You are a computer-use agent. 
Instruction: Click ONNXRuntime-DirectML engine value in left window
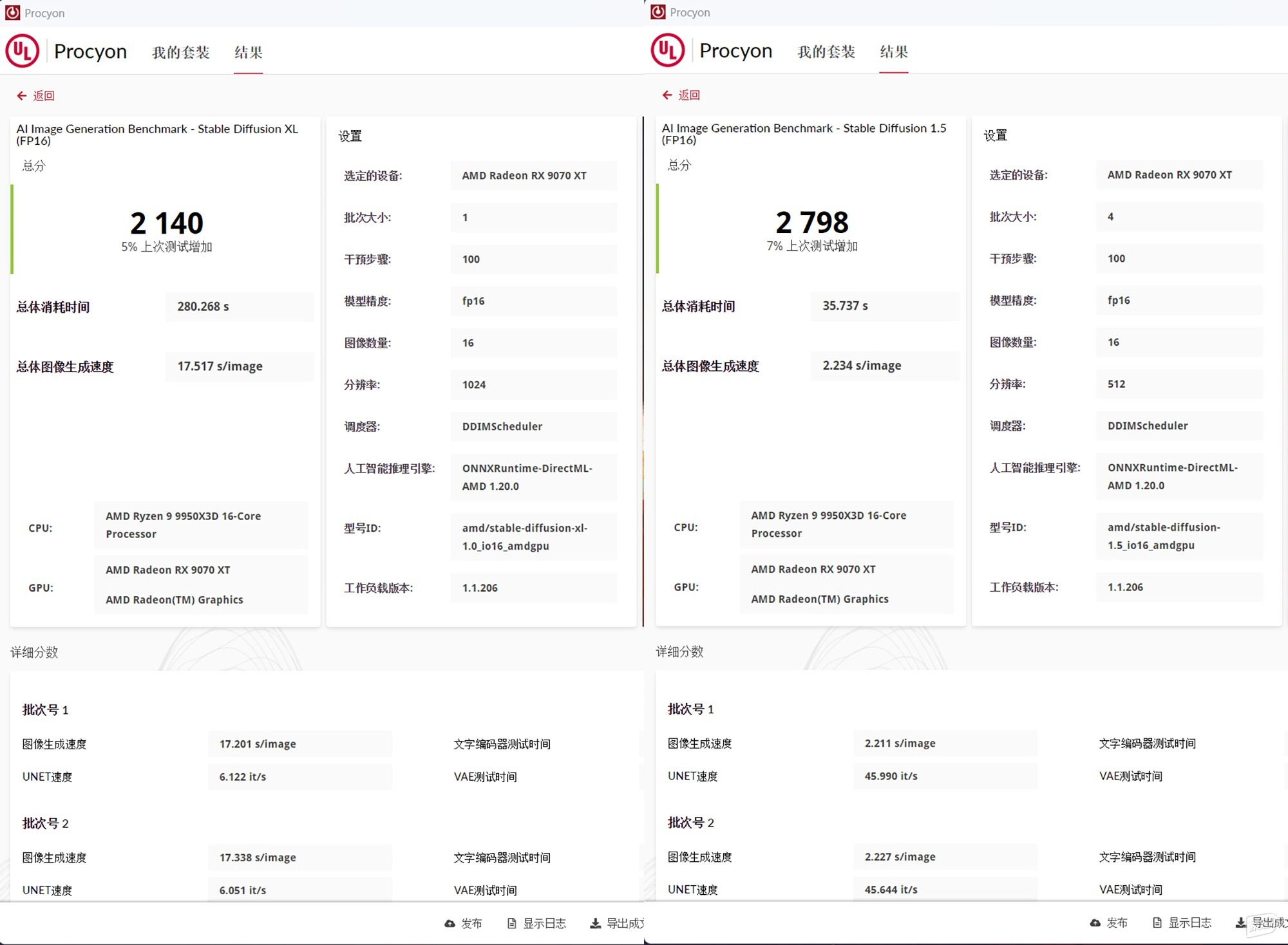click(x=534, y=478)
